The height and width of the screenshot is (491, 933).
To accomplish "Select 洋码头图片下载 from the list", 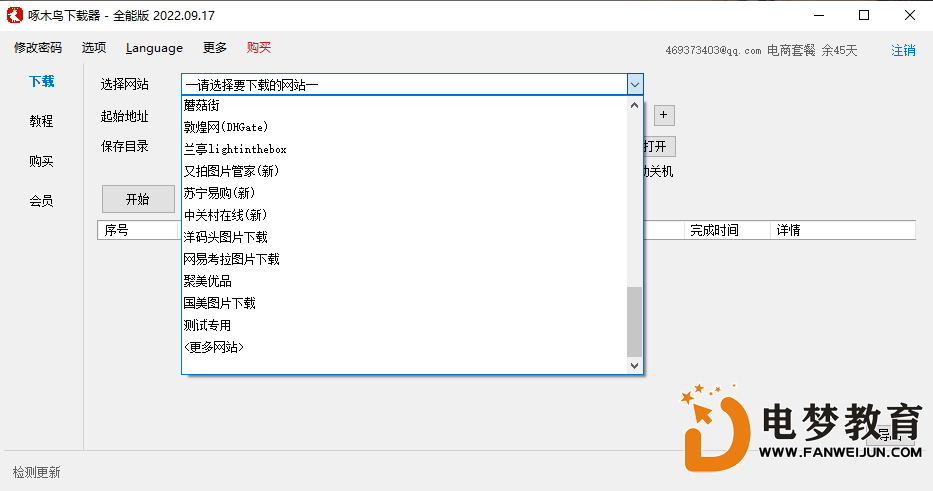I will pyautogui.click(x=405, y=237).
